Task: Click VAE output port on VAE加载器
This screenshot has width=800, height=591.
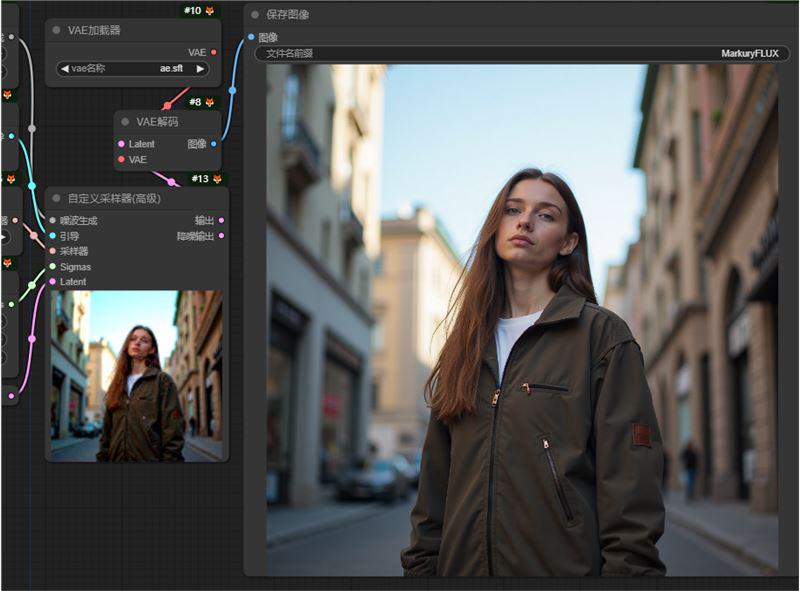Action: coord(214,52)
